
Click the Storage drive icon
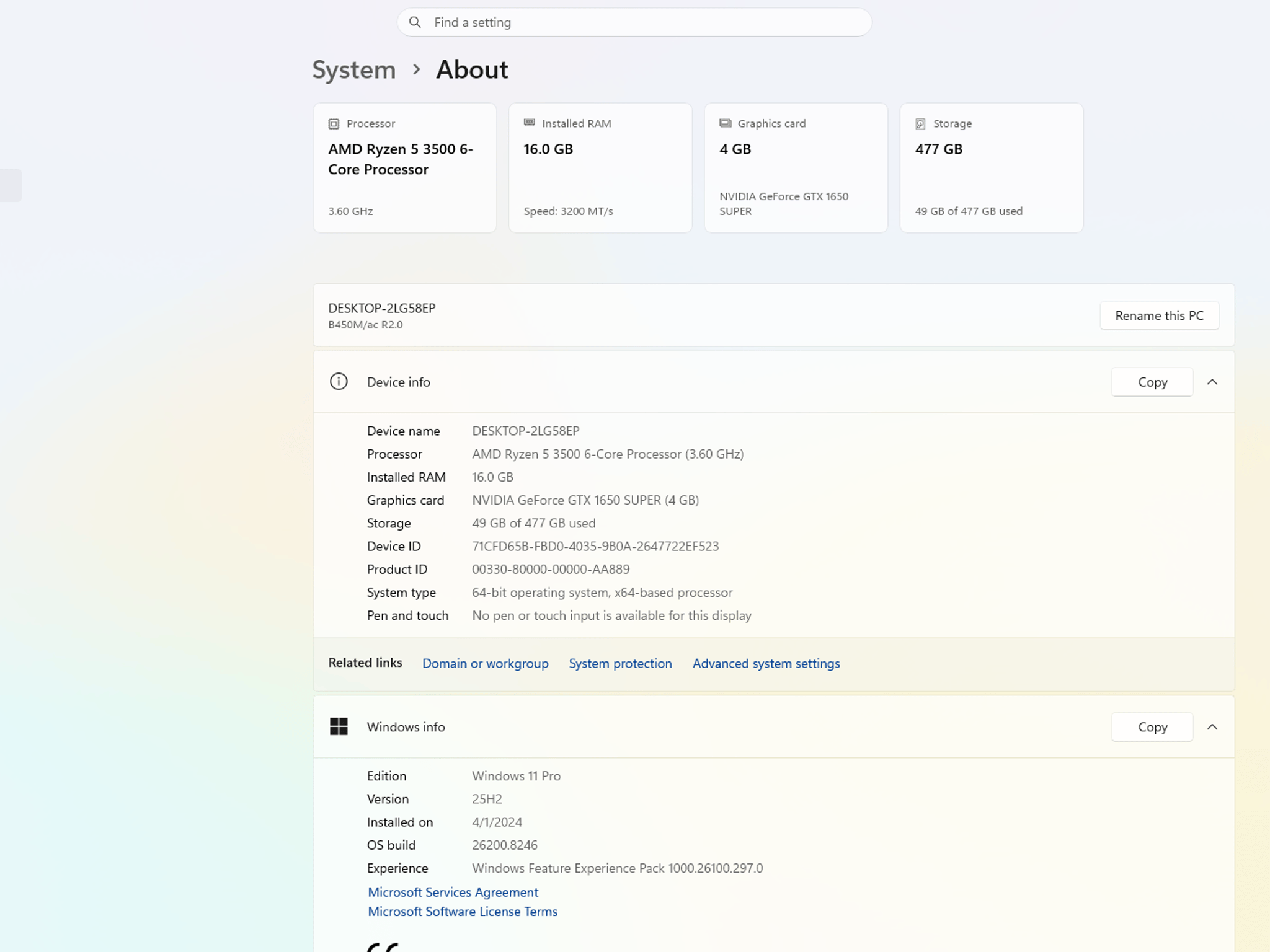[x=920, y=124]
